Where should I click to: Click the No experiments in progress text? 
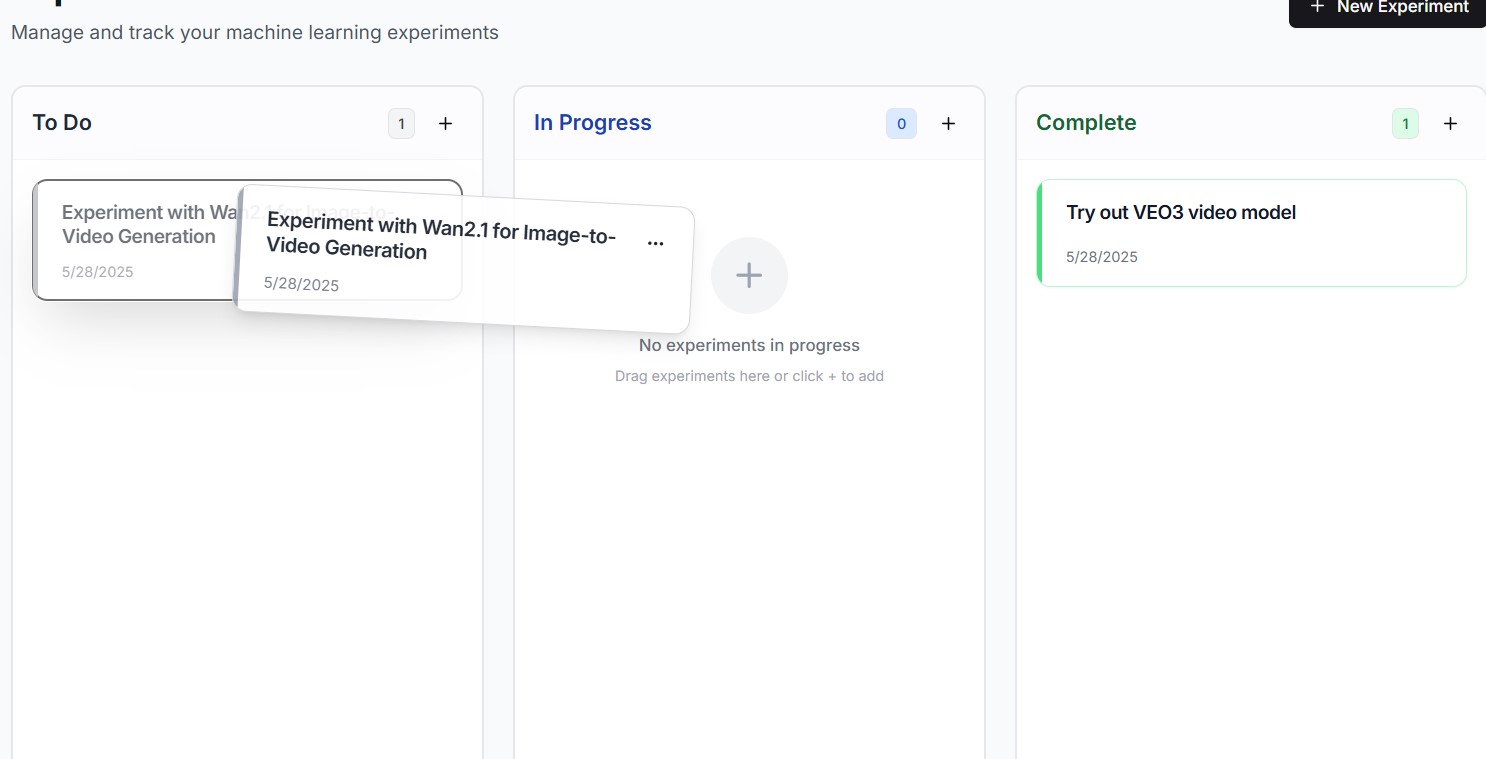point(749,345)
